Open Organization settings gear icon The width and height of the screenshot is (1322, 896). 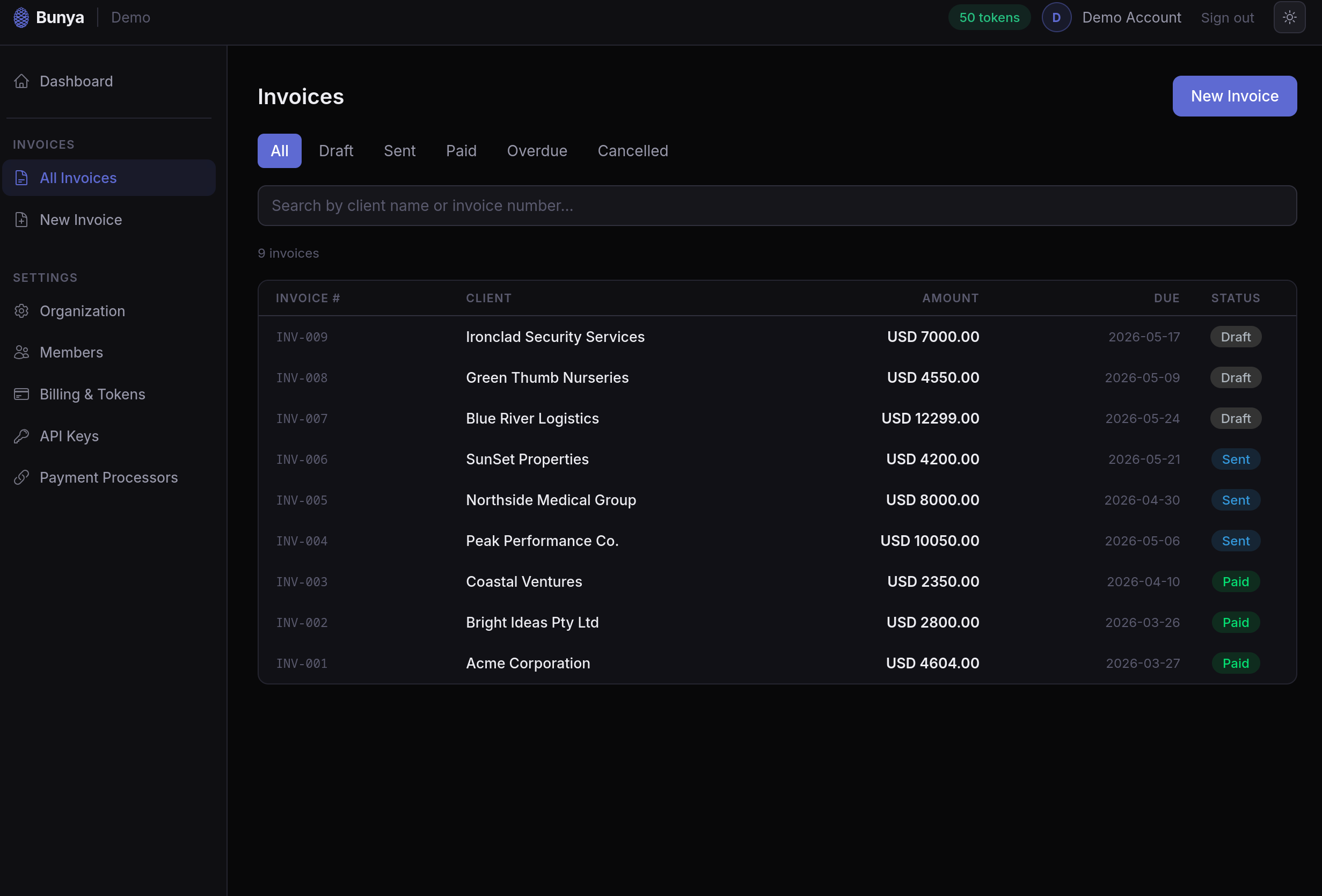pos(21,311)
